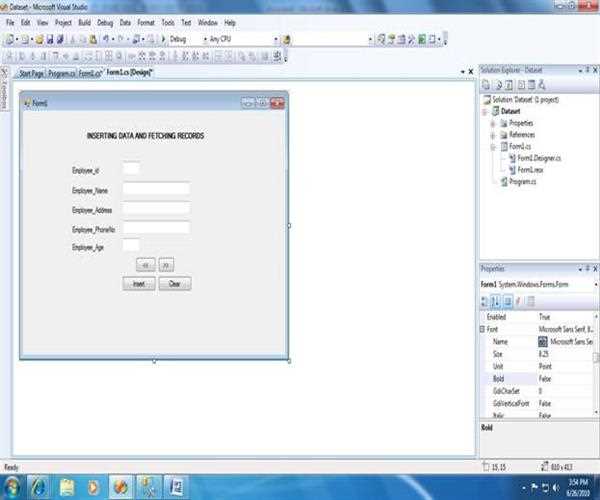This screenshot has width=600, height=500.
Task: Click Categorized view icon in Properties panel
Action: point(486,301)
